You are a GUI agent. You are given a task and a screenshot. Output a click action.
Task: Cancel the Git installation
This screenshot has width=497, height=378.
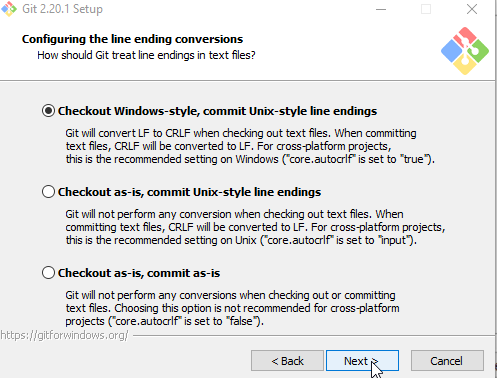[447, 360]
